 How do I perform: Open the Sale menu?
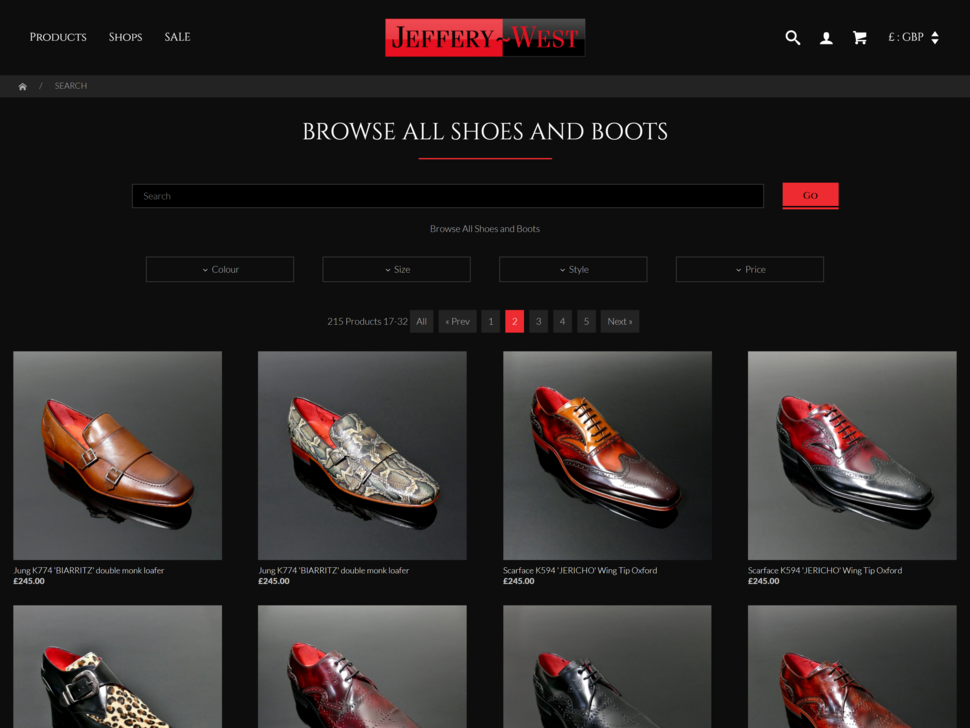[178, 37]
